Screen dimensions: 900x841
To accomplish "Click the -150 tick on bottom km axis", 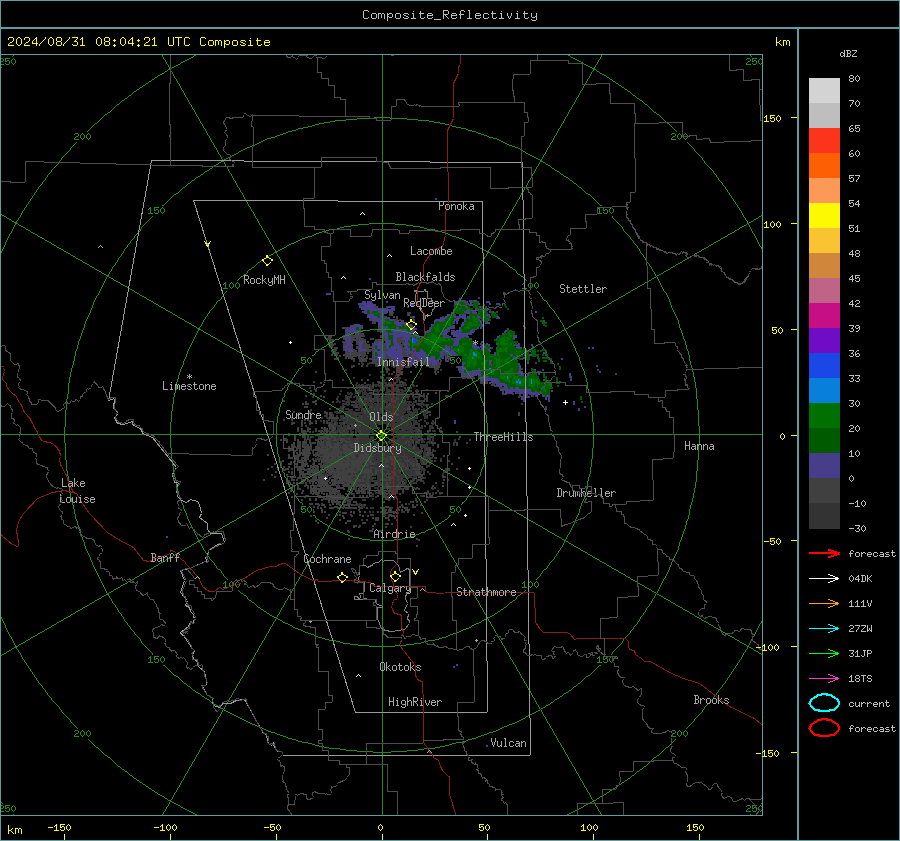I will click(x=59, y=827).
